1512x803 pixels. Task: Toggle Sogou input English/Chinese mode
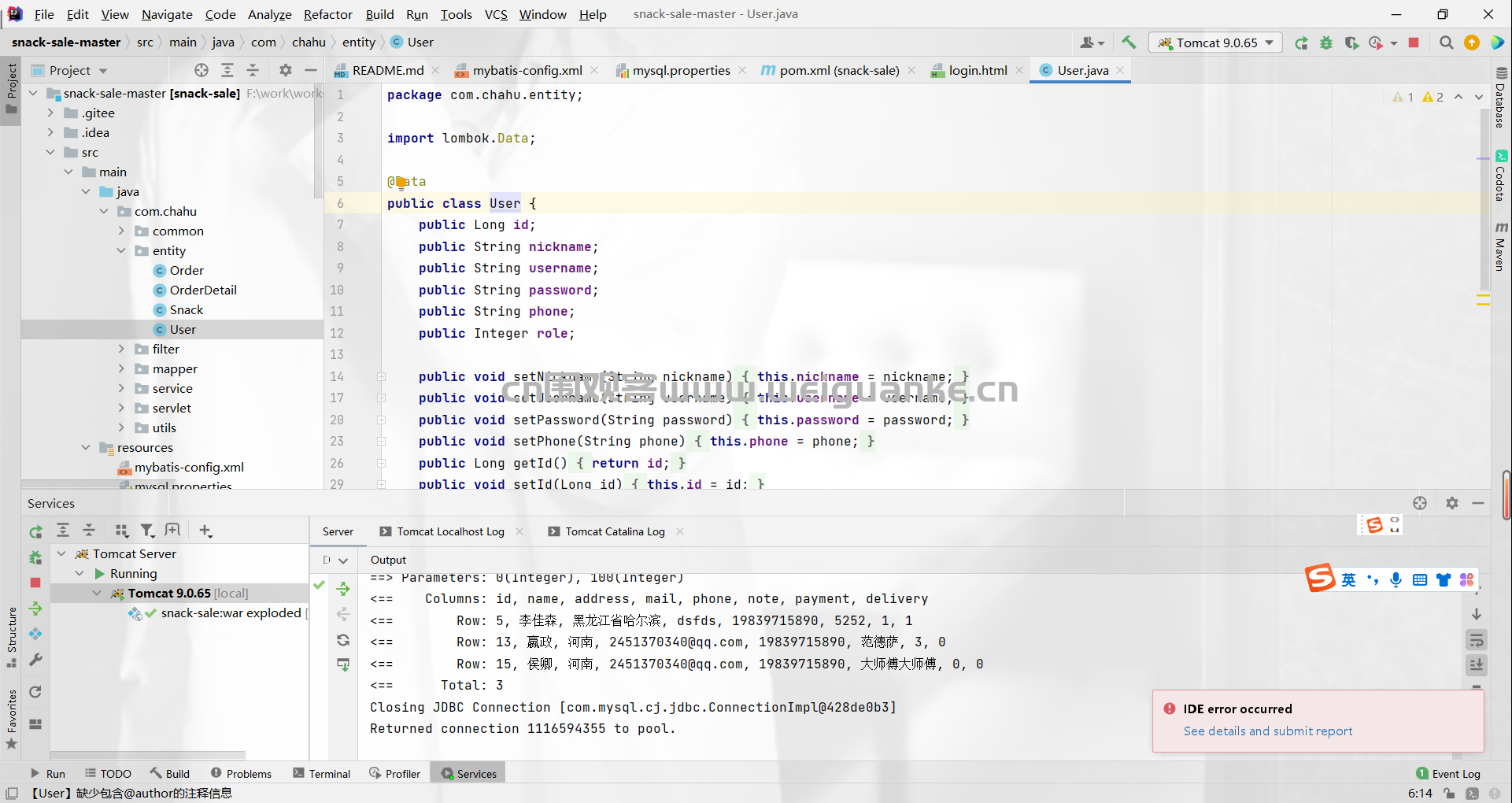(x=1348, y=579)
